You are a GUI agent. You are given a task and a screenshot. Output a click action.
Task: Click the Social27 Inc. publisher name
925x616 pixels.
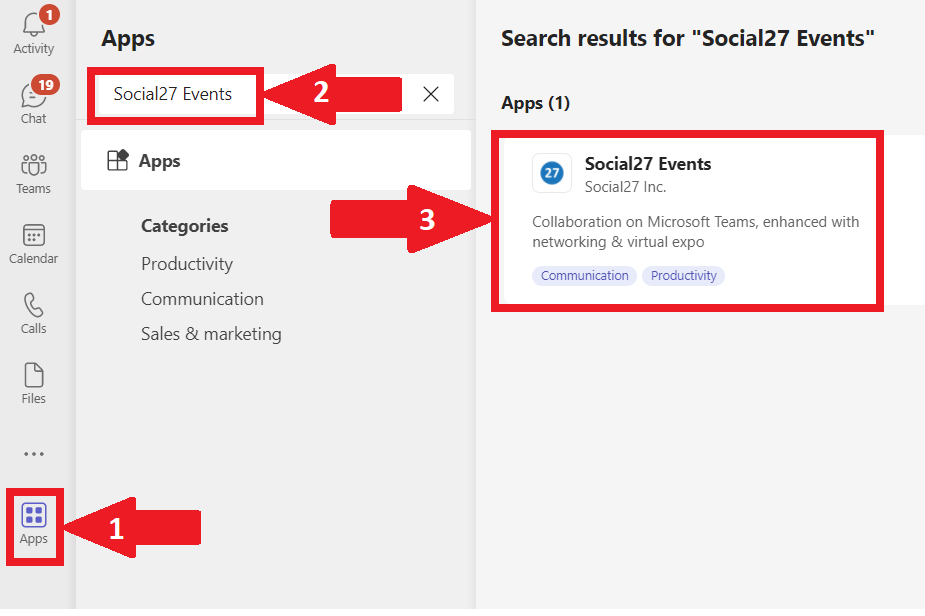click(625, 187)
